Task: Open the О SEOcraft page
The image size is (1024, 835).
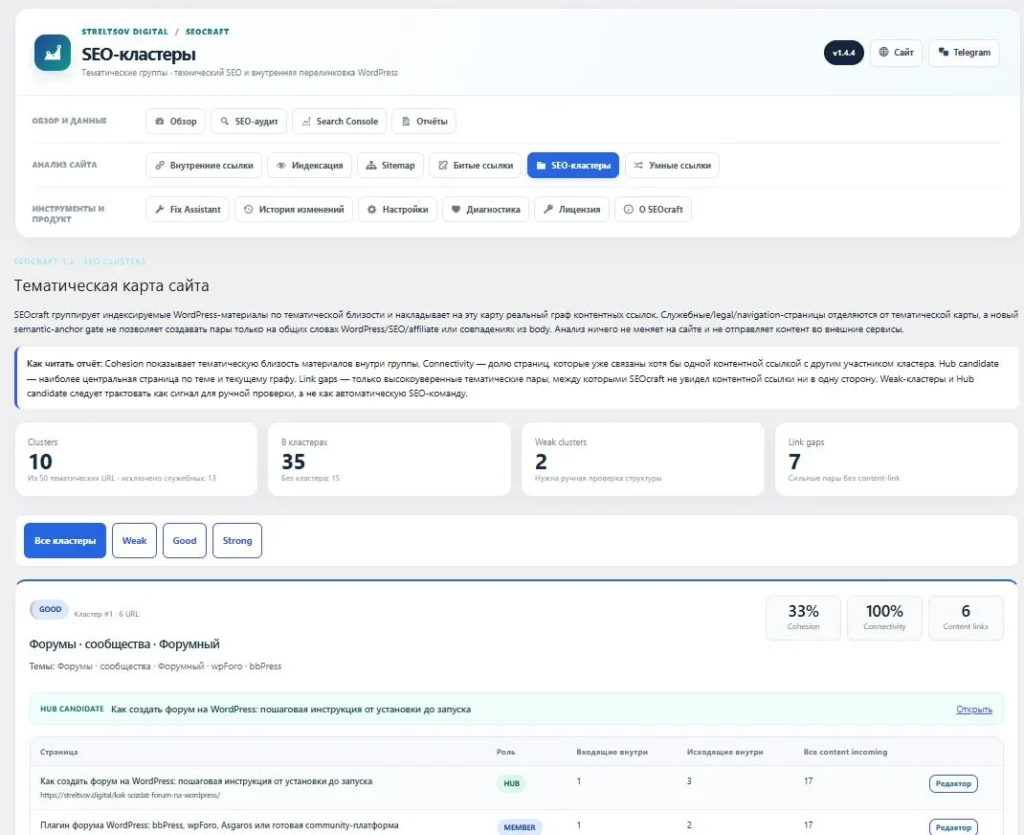Action: [x=652, y=209]
